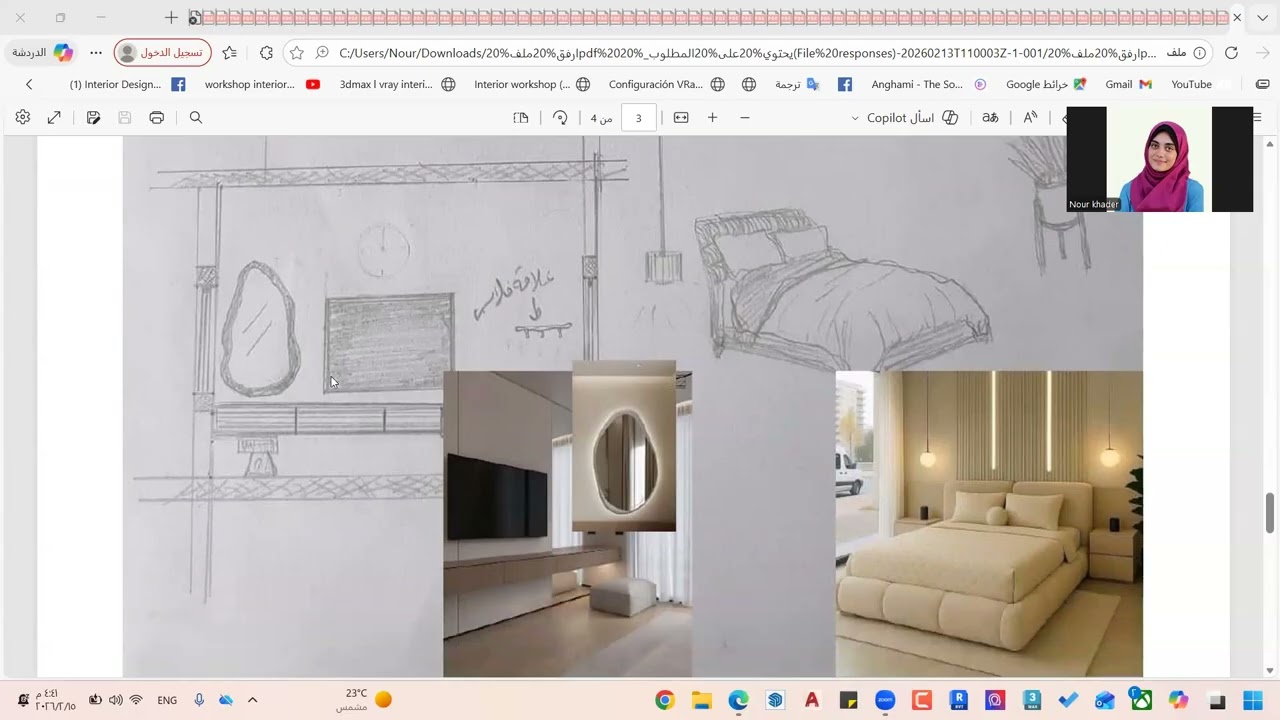Open the weather widget showing 23°C

[365, 700]
